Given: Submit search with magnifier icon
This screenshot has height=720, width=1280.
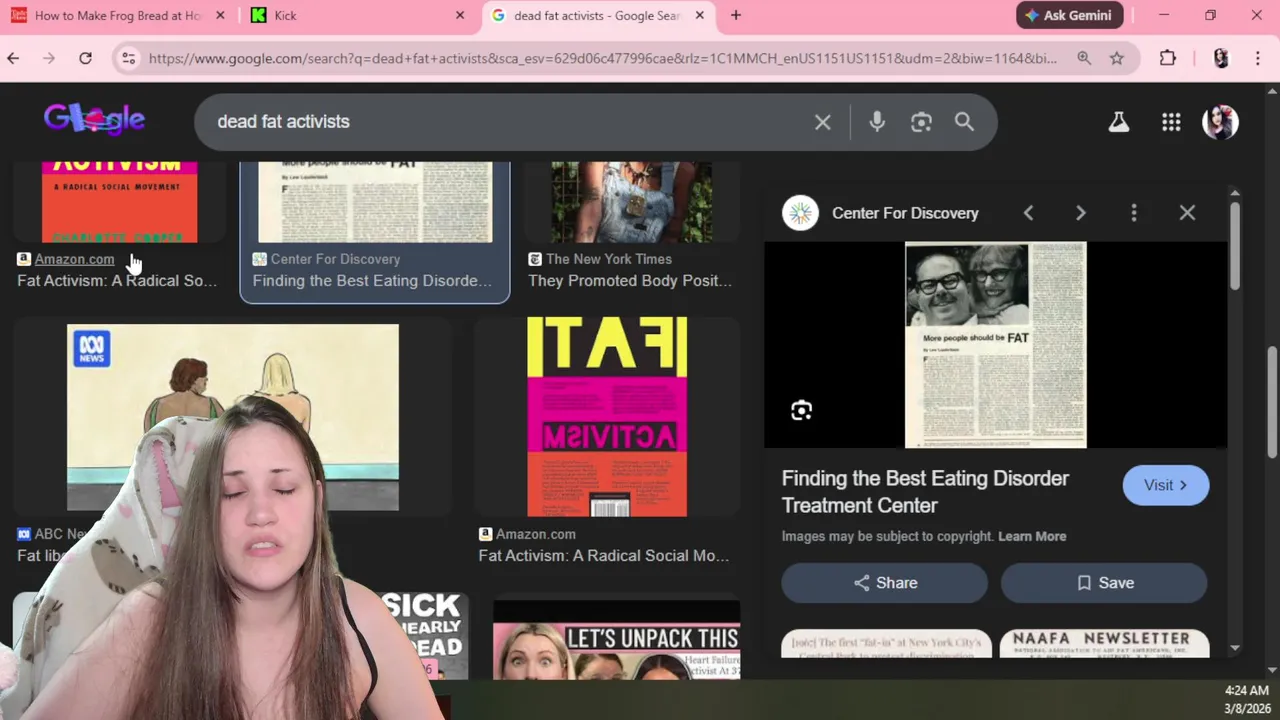Looking at the screenshot, I should tap(964, 122).
